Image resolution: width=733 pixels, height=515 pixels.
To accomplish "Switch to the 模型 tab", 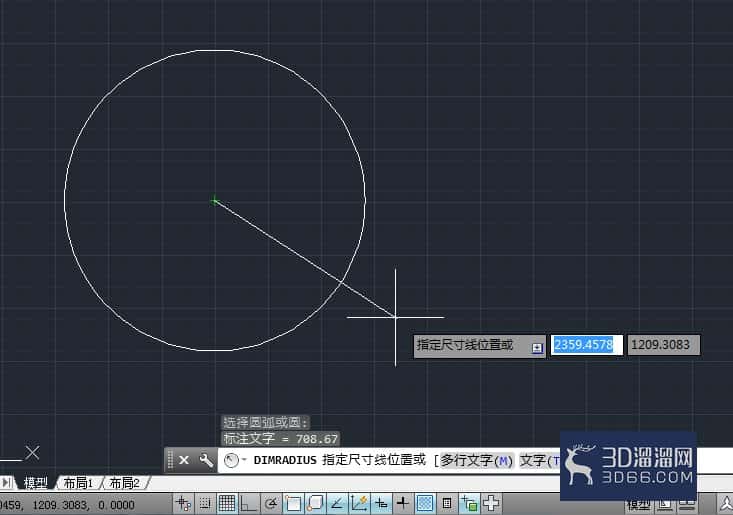I will point(36,483).
